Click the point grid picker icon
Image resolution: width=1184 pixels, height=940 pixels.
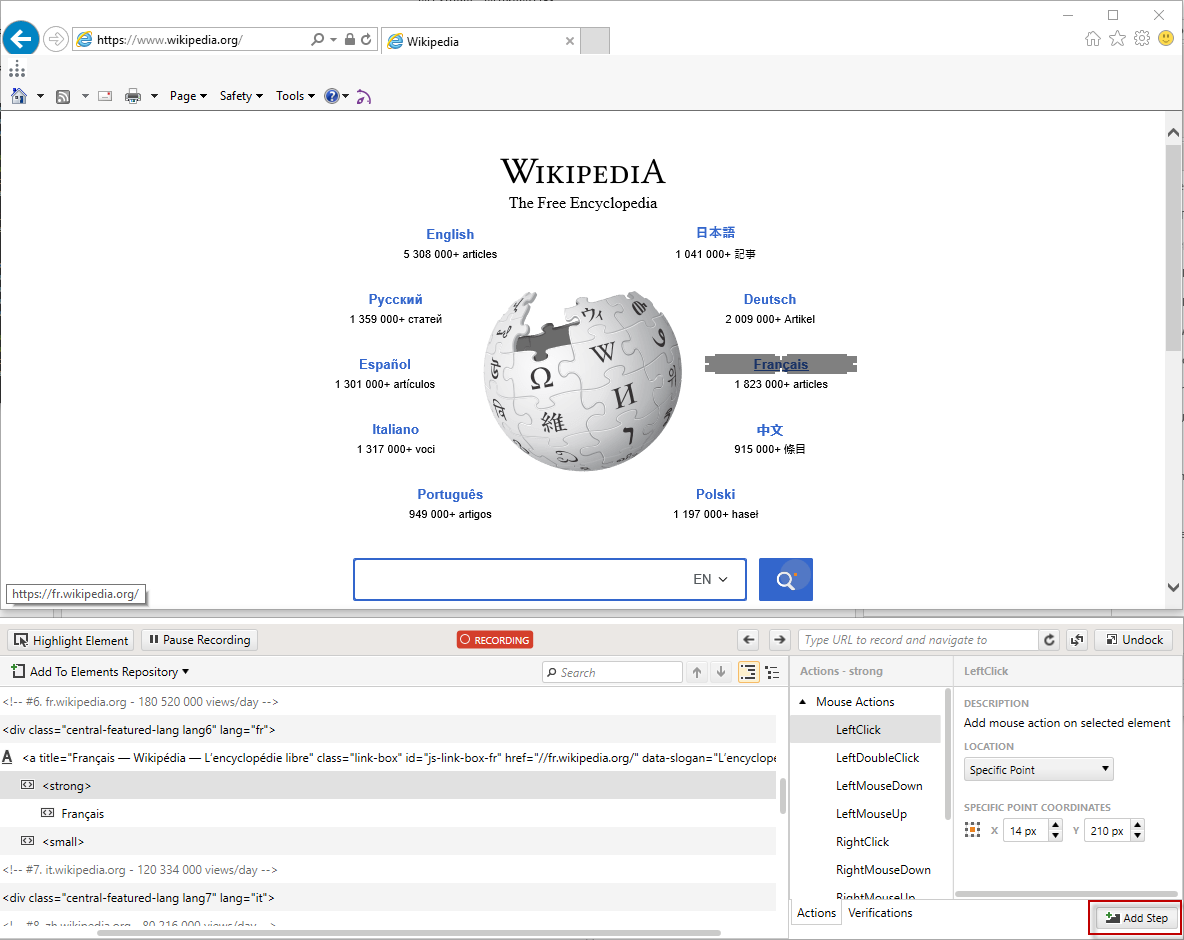(x=972, y=831)
